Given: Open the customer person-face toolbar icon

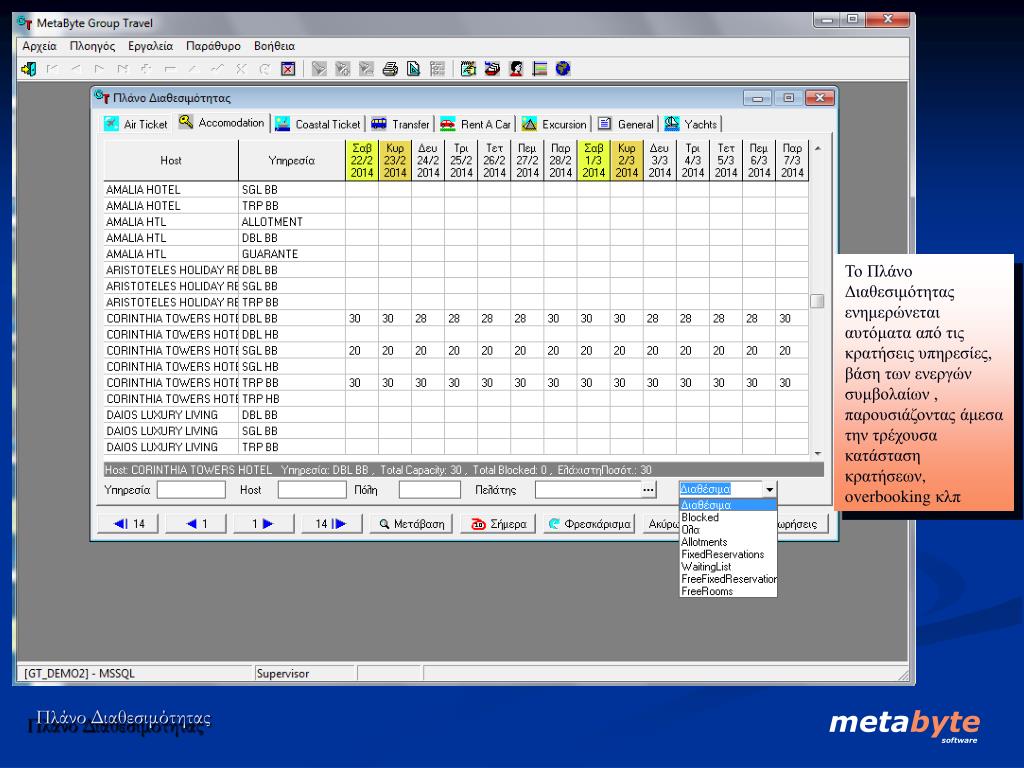Looking at the screenshot, I should coord(516,69).
